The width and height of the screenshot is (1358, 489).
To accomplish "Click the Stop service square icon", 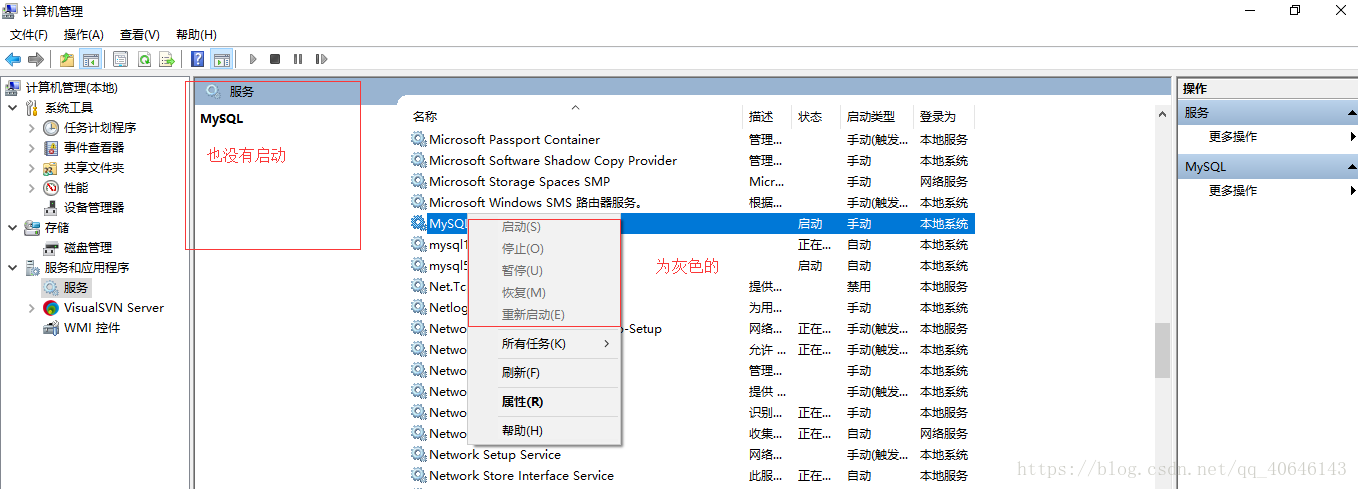I will [x=275, y=59].
